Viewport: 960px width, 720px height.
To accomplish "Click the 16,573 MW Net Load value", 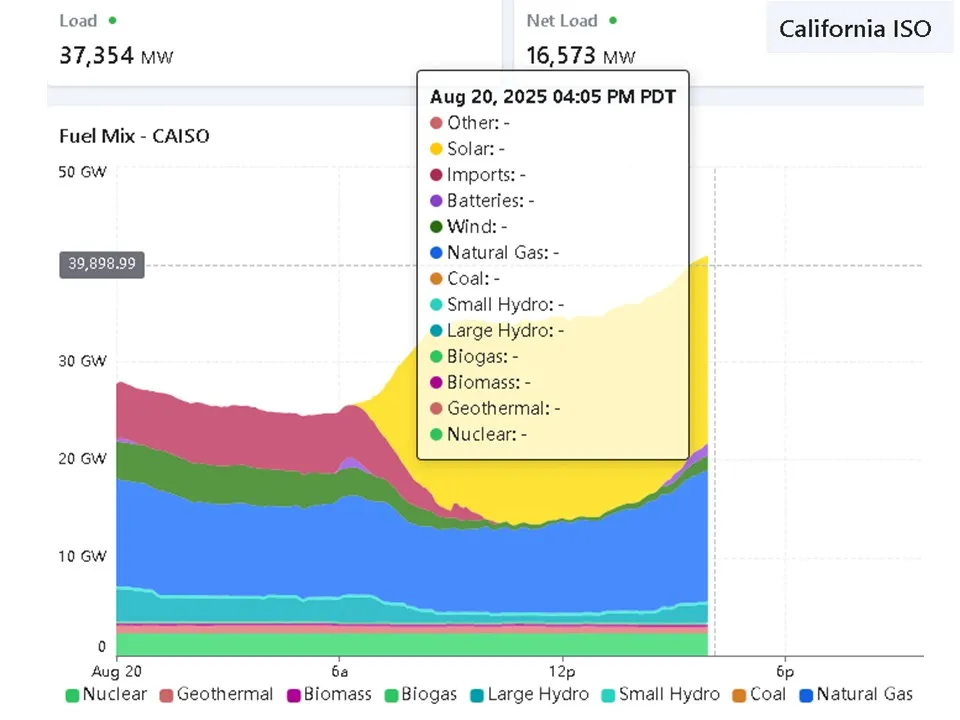I will 581,55.
